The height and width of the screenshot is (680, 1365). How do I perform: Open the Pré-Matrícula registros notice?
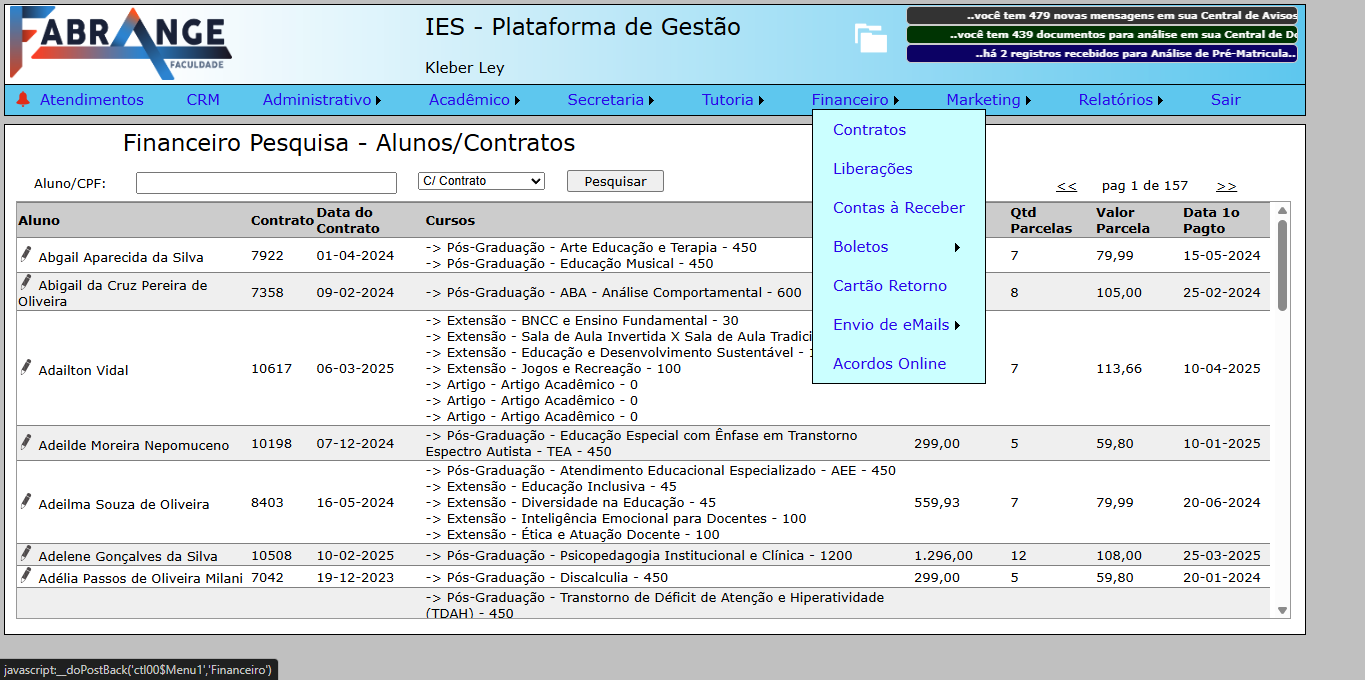pos(1102,54)
